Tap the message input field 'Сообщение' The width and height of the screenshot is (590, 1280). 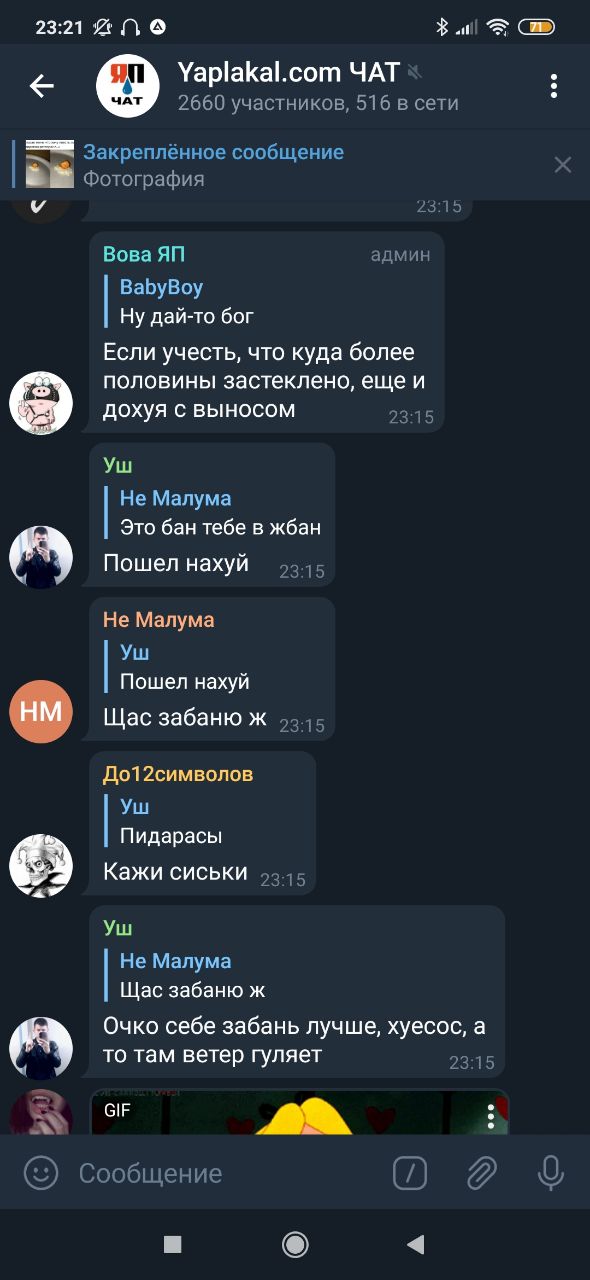[225, 1172]
